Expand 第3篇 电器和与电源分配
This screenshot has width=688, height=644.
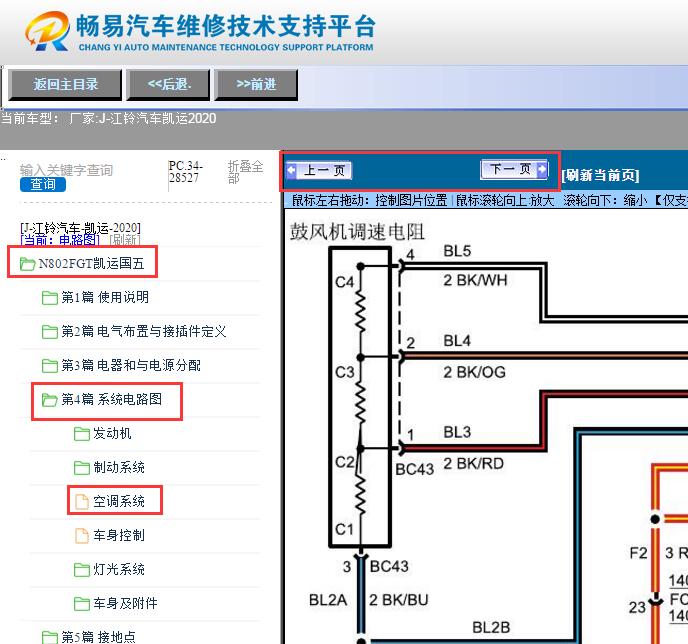pyautogui.click(x=131, y=365)
